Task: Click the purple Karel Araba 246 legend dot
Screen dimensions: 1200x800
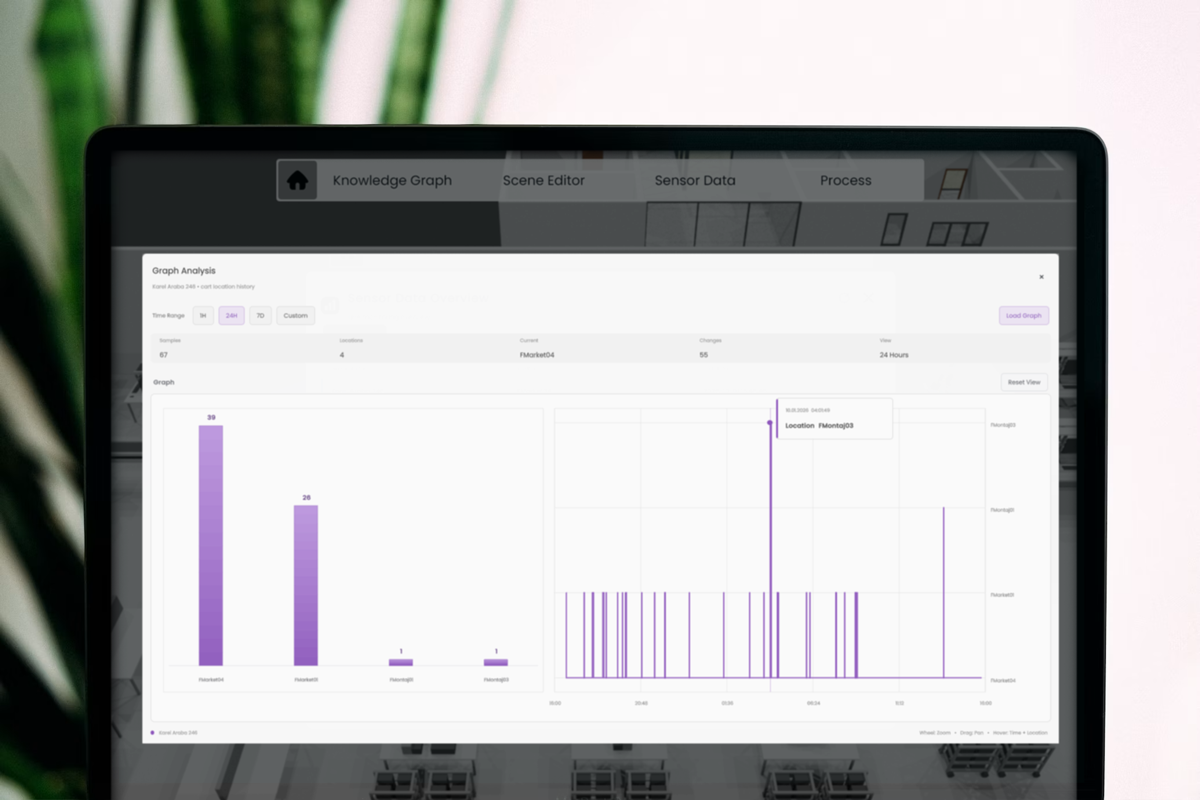Action: tap(152, 733)
